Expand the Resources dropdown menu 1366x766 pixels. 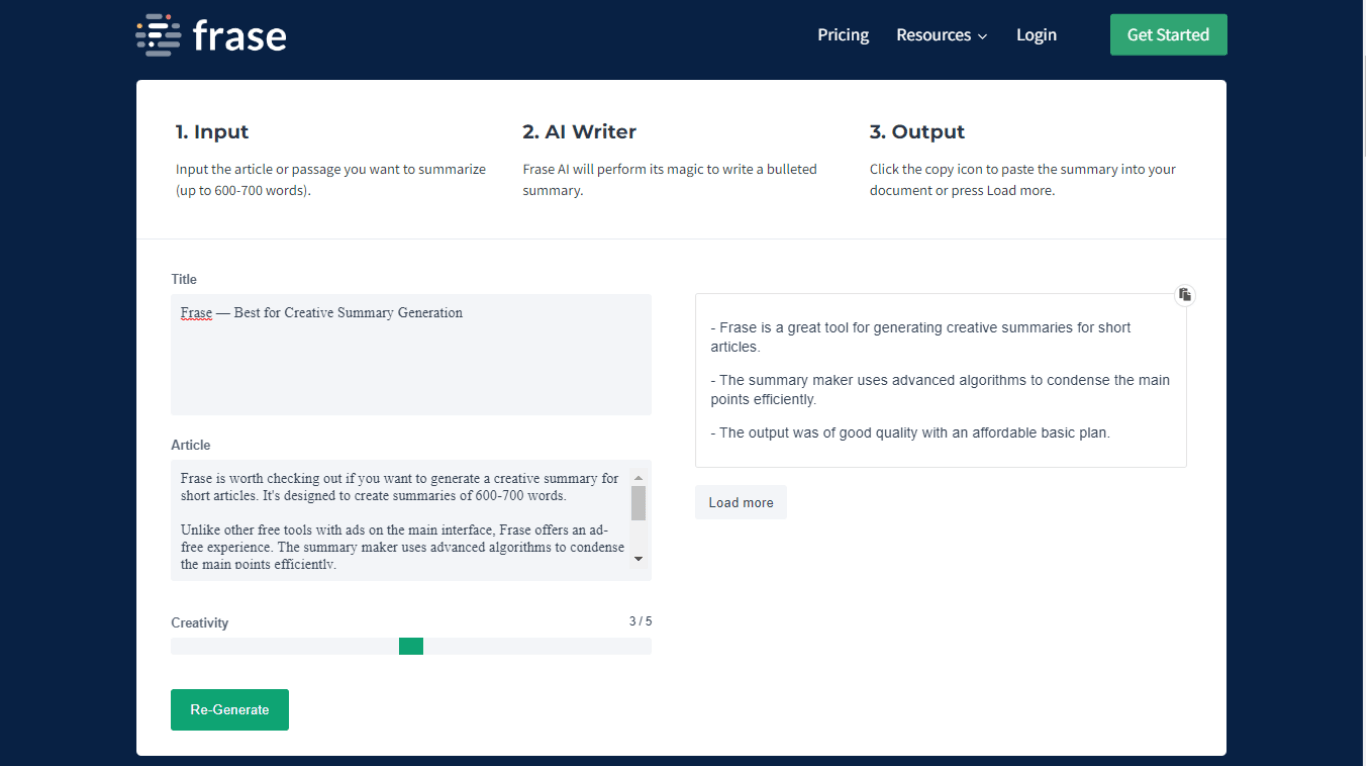942,35
